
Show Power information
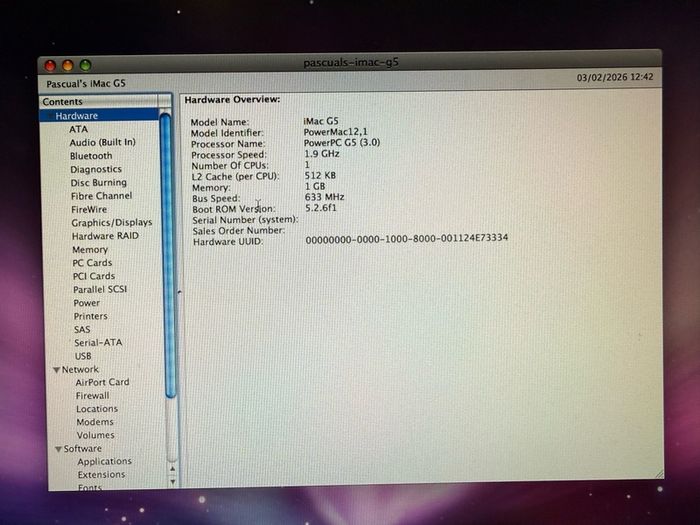[x=87, y=303]
